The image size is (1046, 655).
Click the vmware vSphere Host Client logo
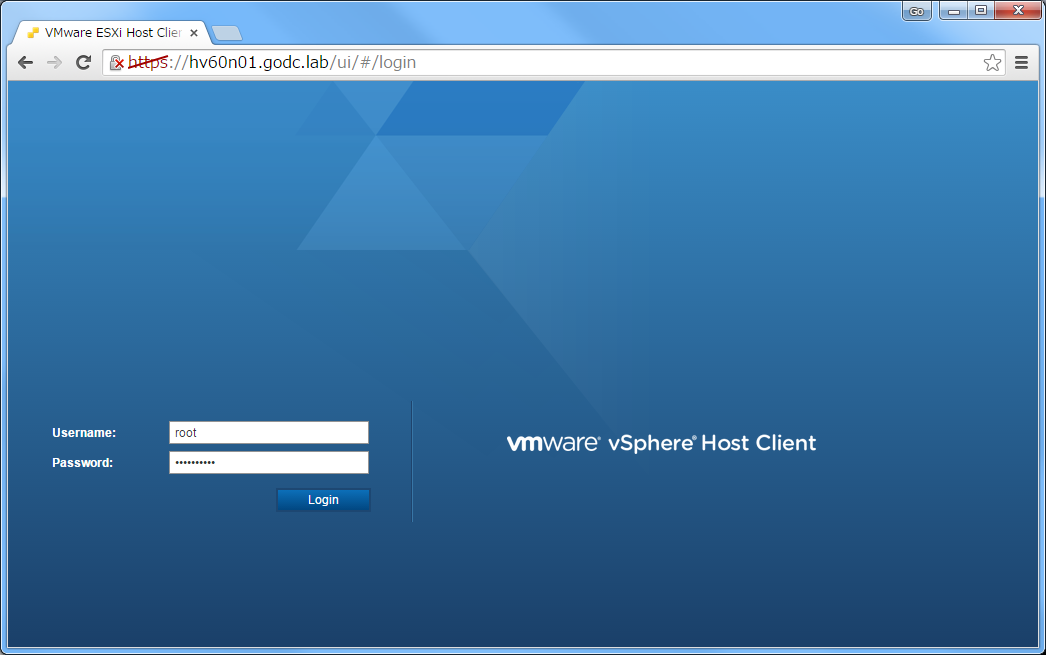[x=661, y=443]
